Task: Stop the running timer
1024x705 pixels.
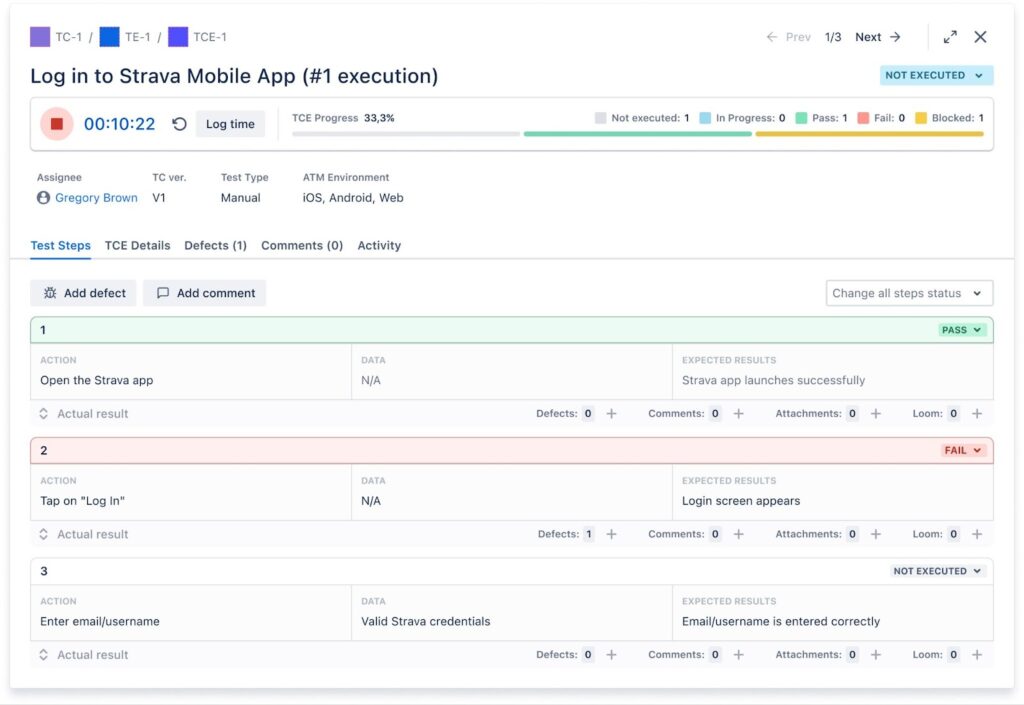Action: (x=57, y=124)
